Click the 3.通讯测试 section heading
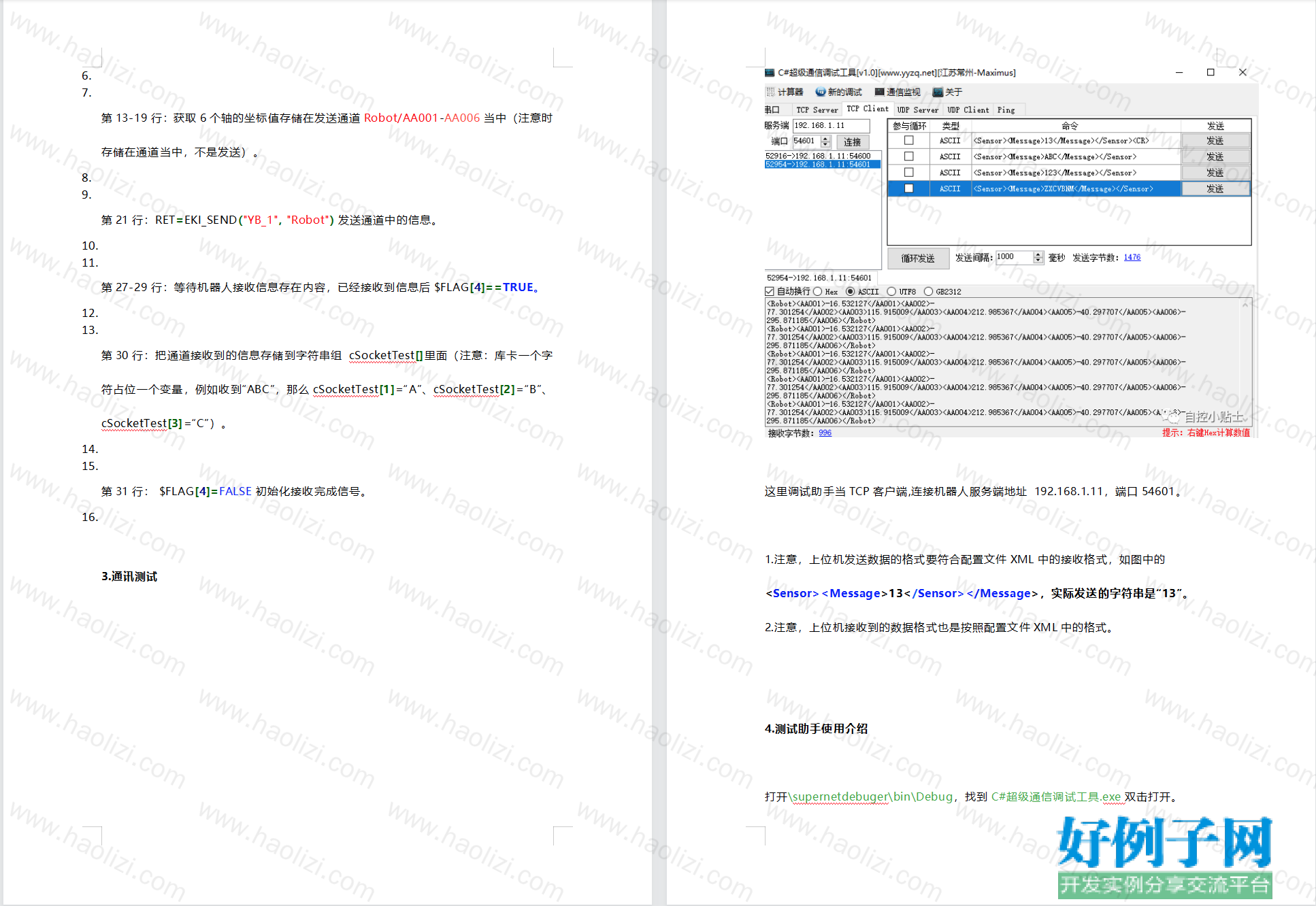The height and width of the screenshot is (906, 1316). [129, 576]
